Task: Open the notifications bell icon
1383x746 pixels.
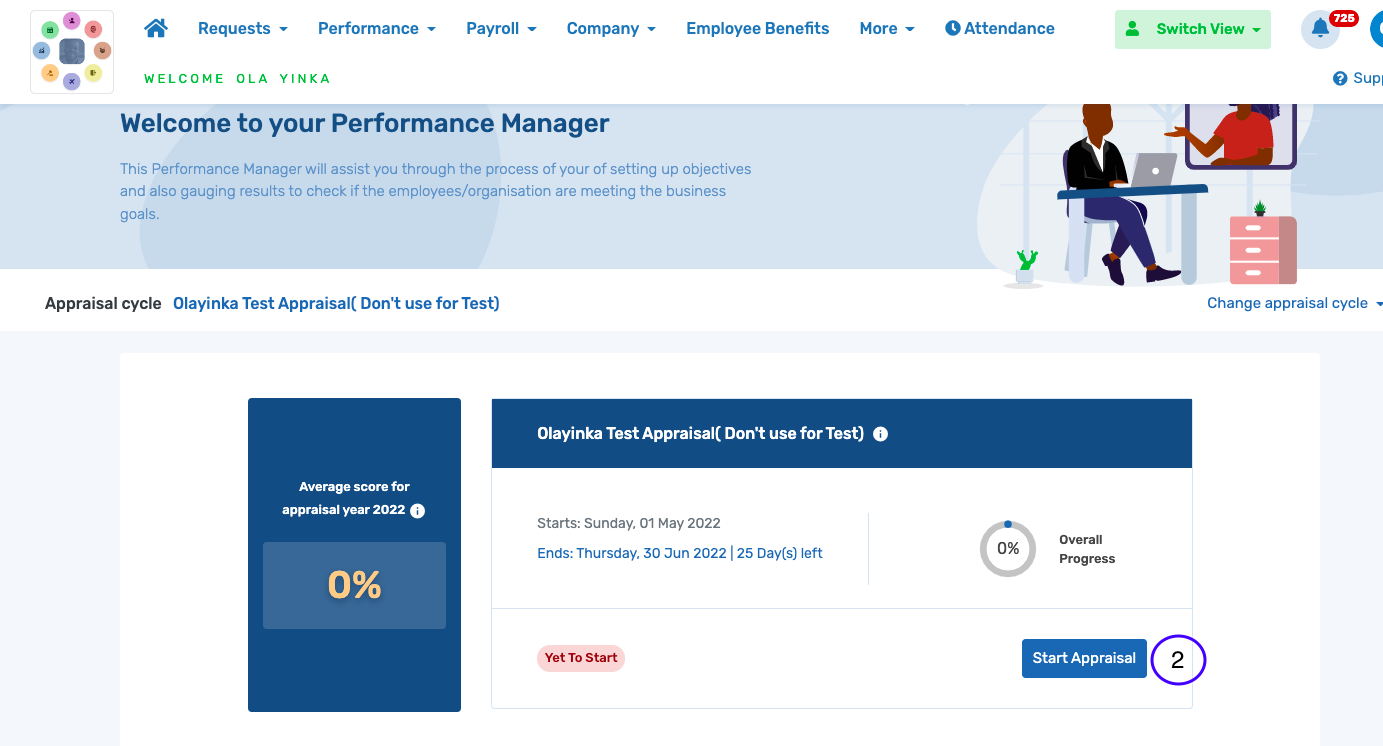Action: 1320,29
